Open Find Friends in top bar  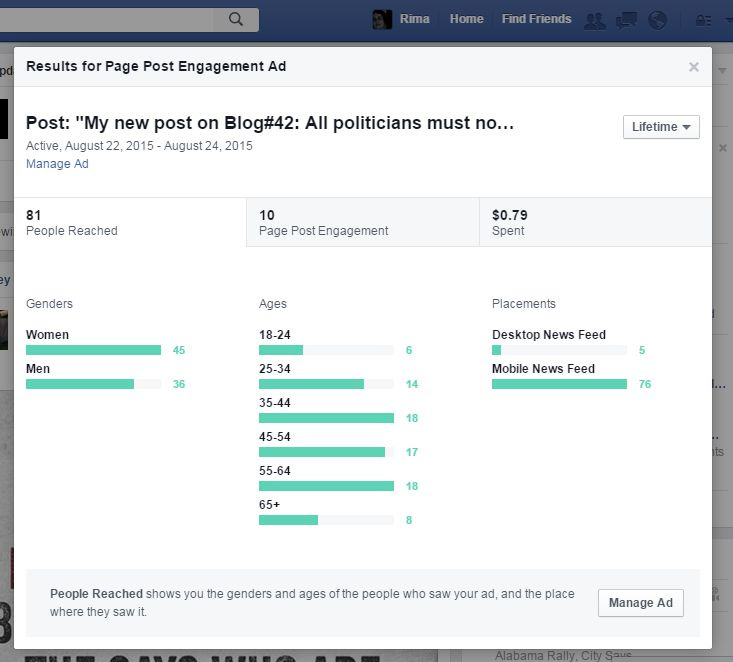pos(537,19)
